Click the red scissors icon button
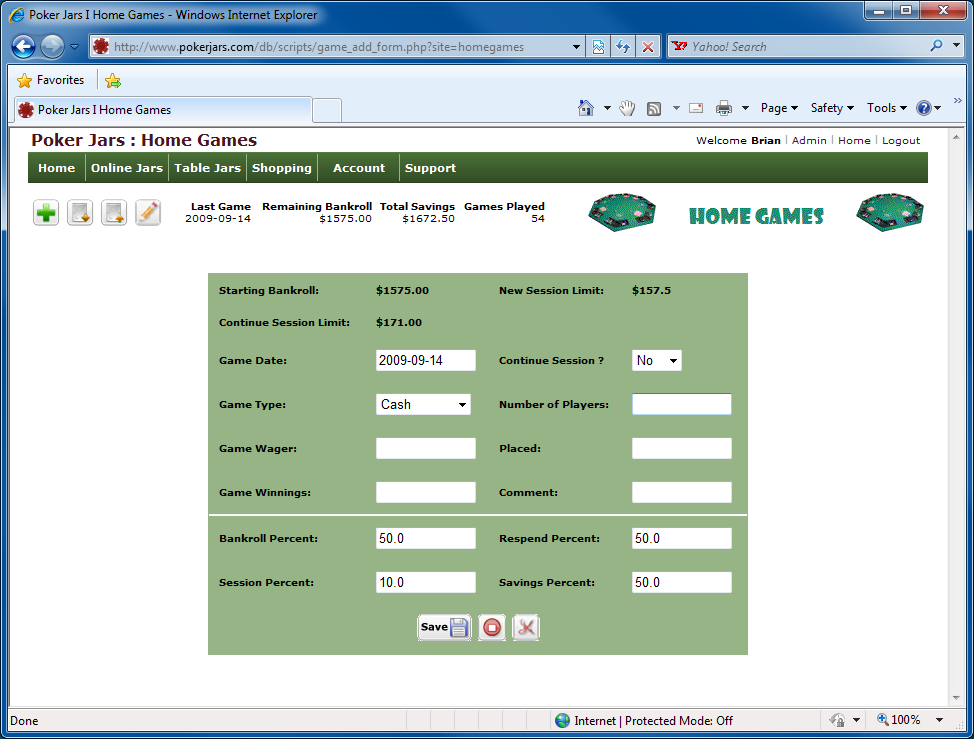The width and height of the screenshot is (974, 739). tap(526, 627)
